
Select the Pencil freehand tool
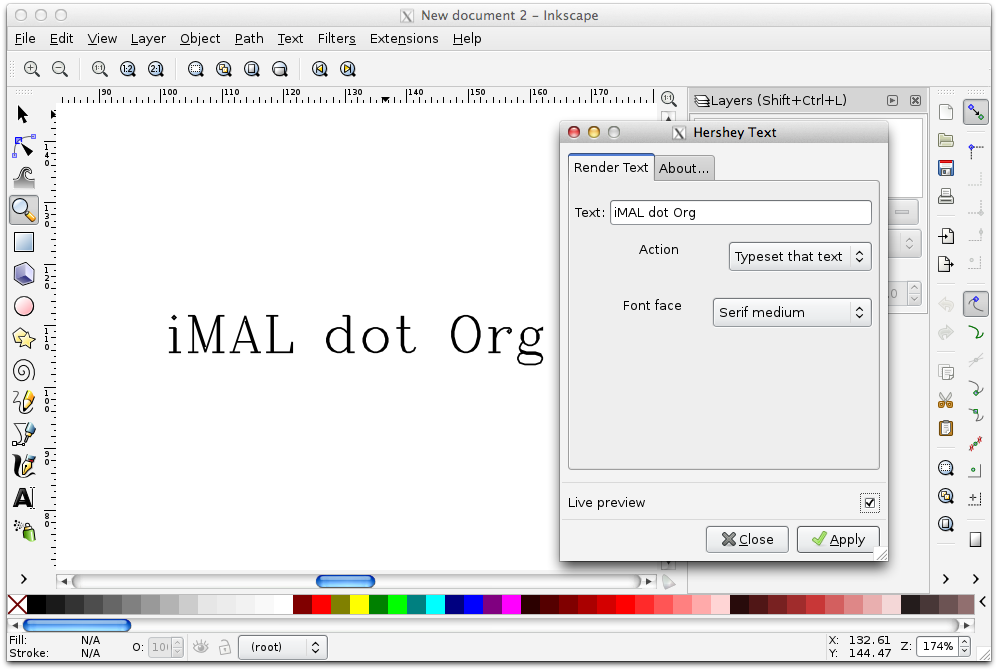pos(24,402)
